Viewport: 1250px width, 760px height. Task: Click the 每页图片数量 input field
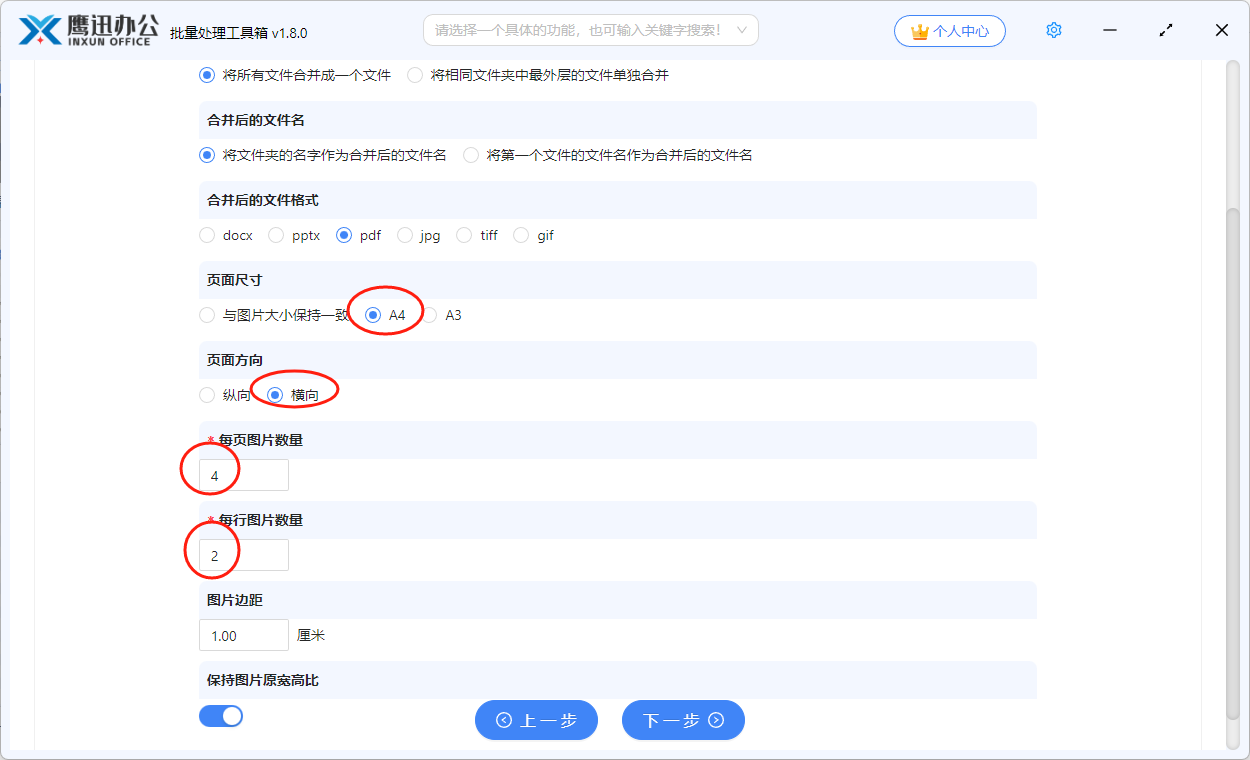244,475
